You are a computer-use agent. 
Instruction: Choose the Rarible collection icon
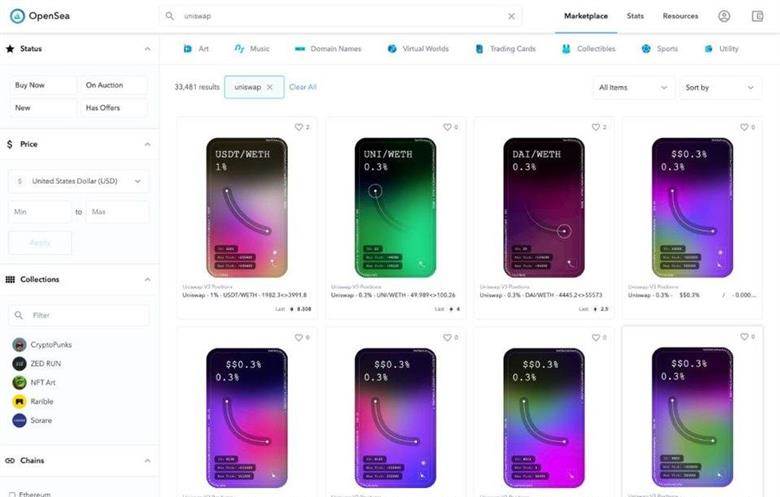coord(19,401)
